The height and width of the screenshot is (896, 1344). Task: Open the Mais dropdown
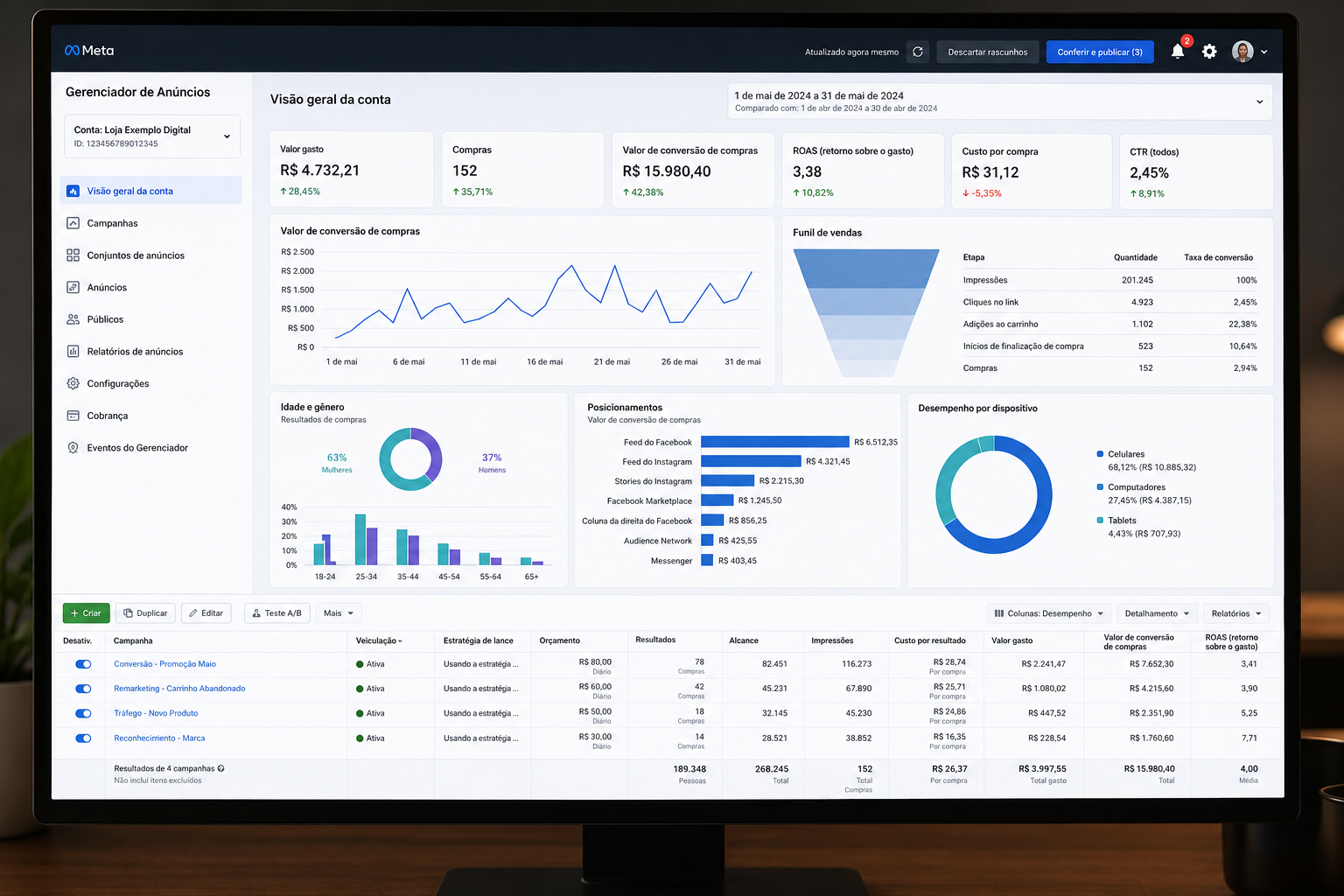tap(338, 613)
